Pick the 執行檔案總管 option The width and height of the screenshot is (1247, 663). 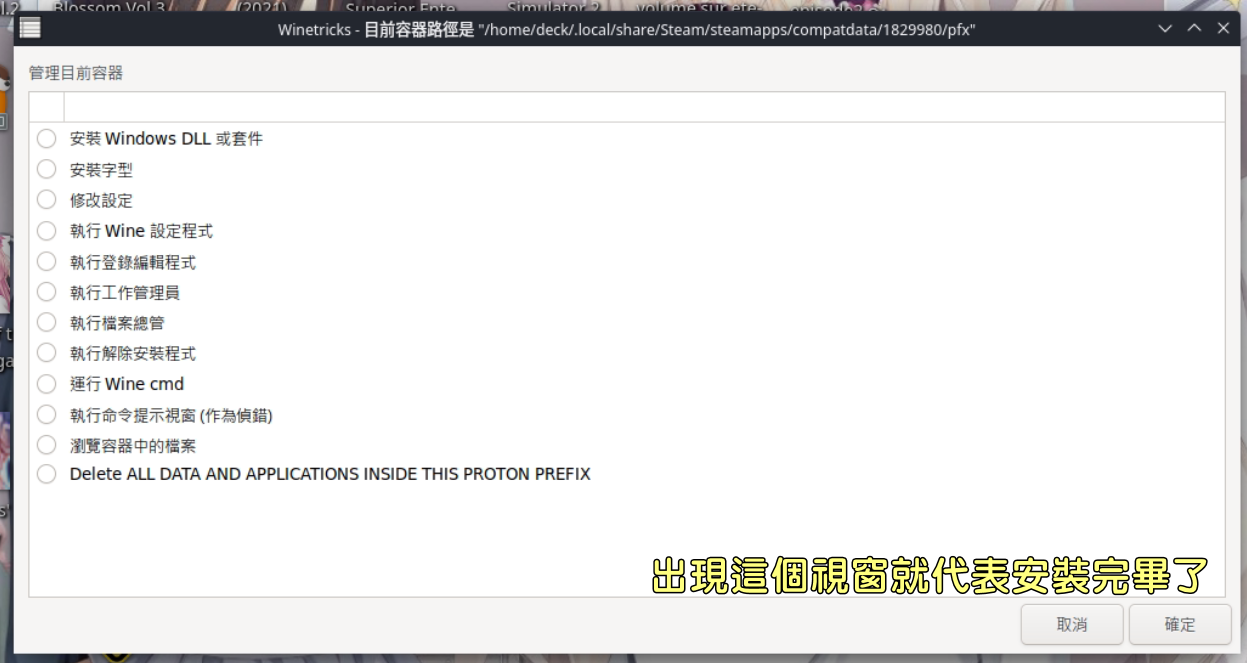pyautogui.click(x=47, y=323)
